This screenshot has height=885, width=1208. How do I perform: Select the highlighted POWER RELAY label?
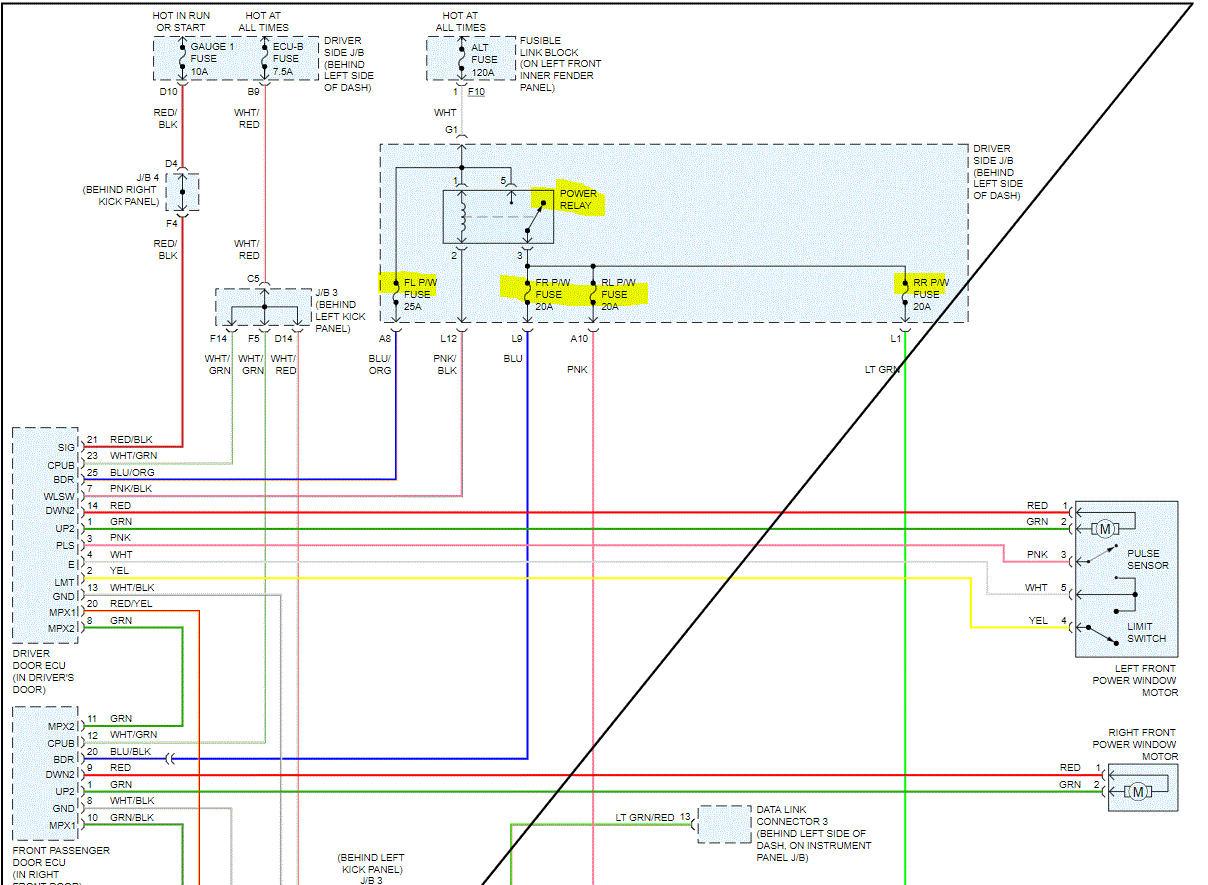pyautogui.click(x=578, y=199)
